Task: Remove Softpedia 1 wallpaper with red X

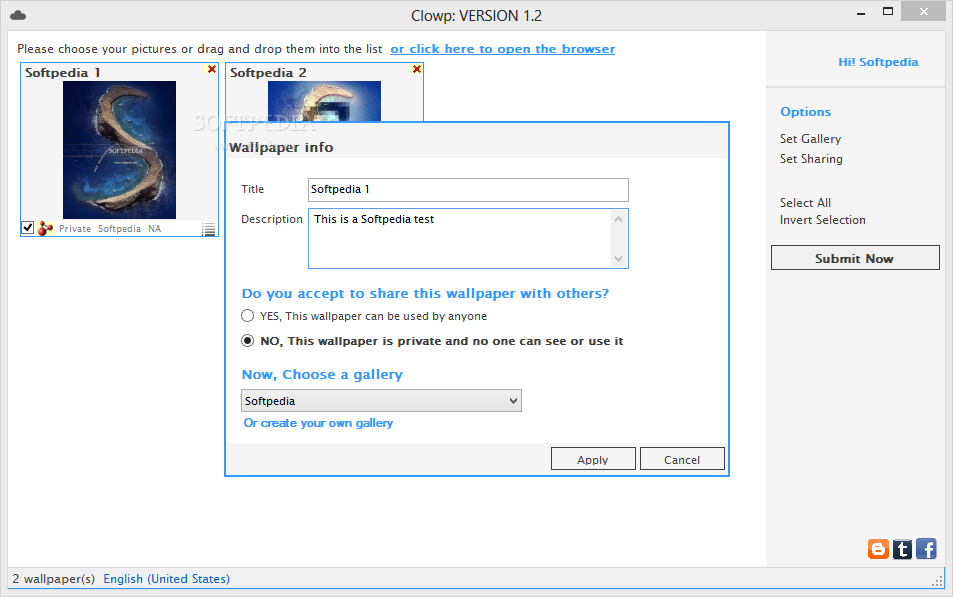Action: [x=212, y=69]
